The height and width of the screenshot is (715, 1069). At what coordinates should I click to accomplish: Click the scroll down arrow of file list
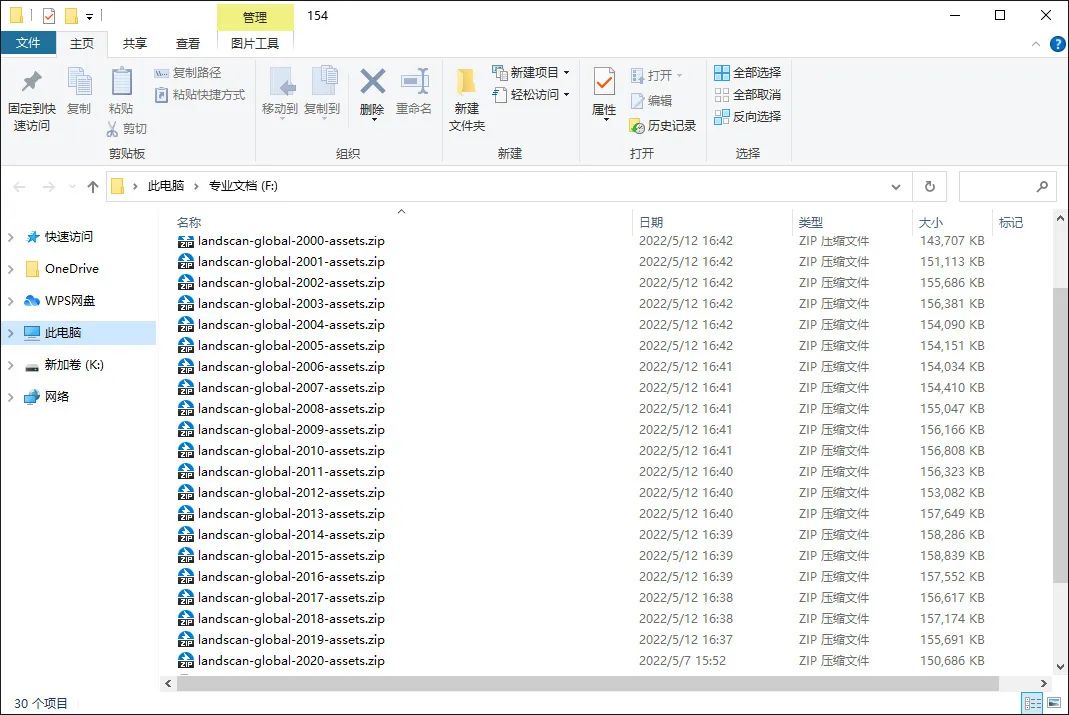[1060, 667]
